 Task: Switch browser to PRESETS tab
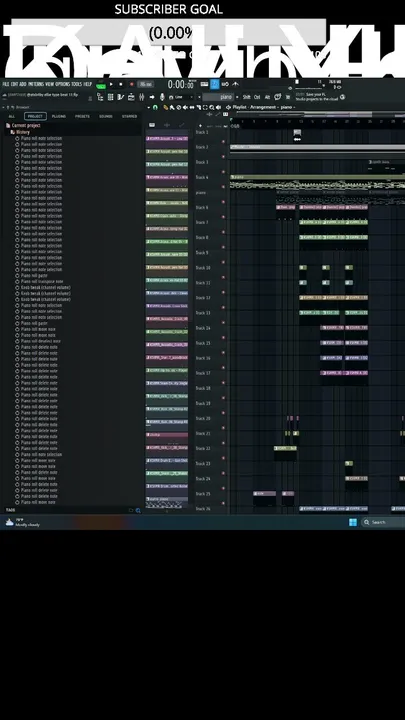click(x=82, y=117)
